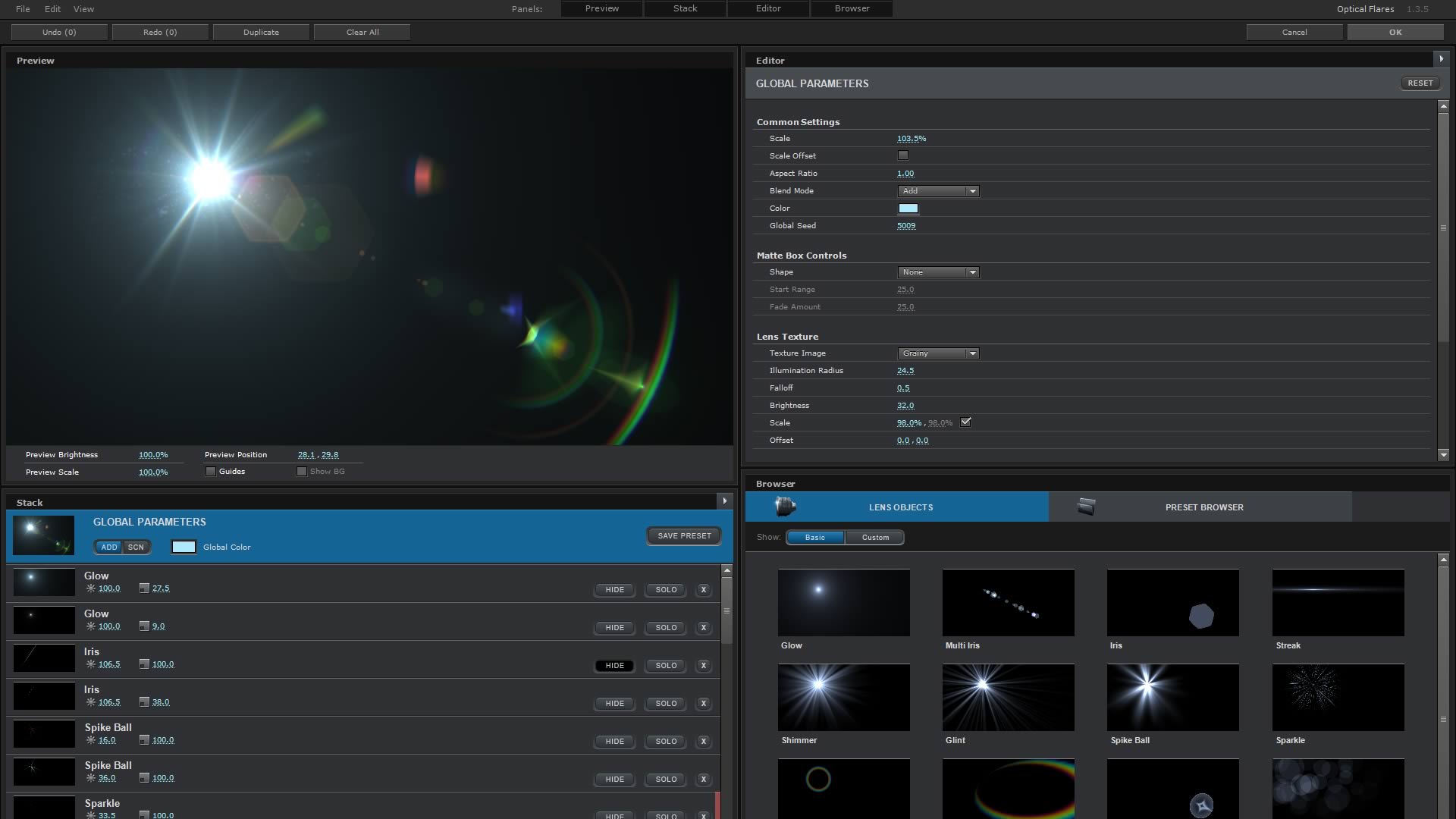Open the Edit menu
The height and width of the screenshot is (819, 1456).
pyautogui.click(x=52, y=9)
